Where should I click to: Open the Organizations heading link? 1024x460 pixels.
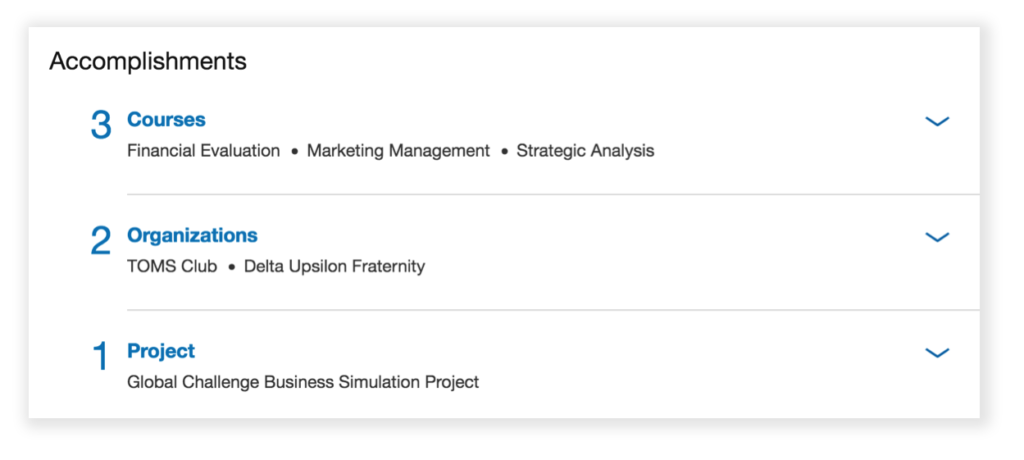click(x=192, y=235)
